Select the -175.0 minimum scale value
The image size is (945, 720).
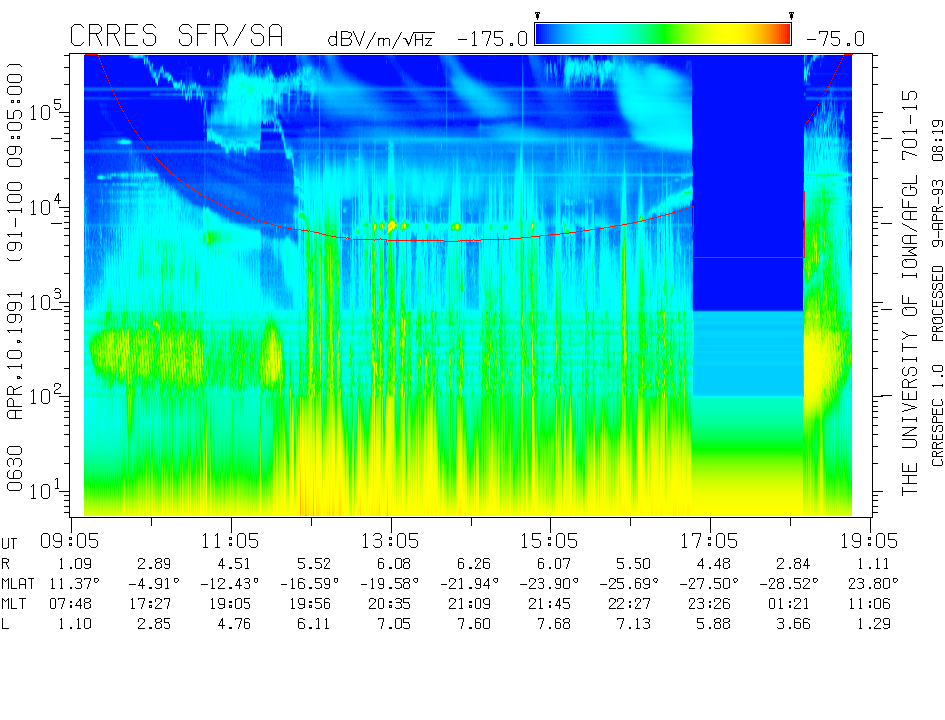(x=492, y=39)
